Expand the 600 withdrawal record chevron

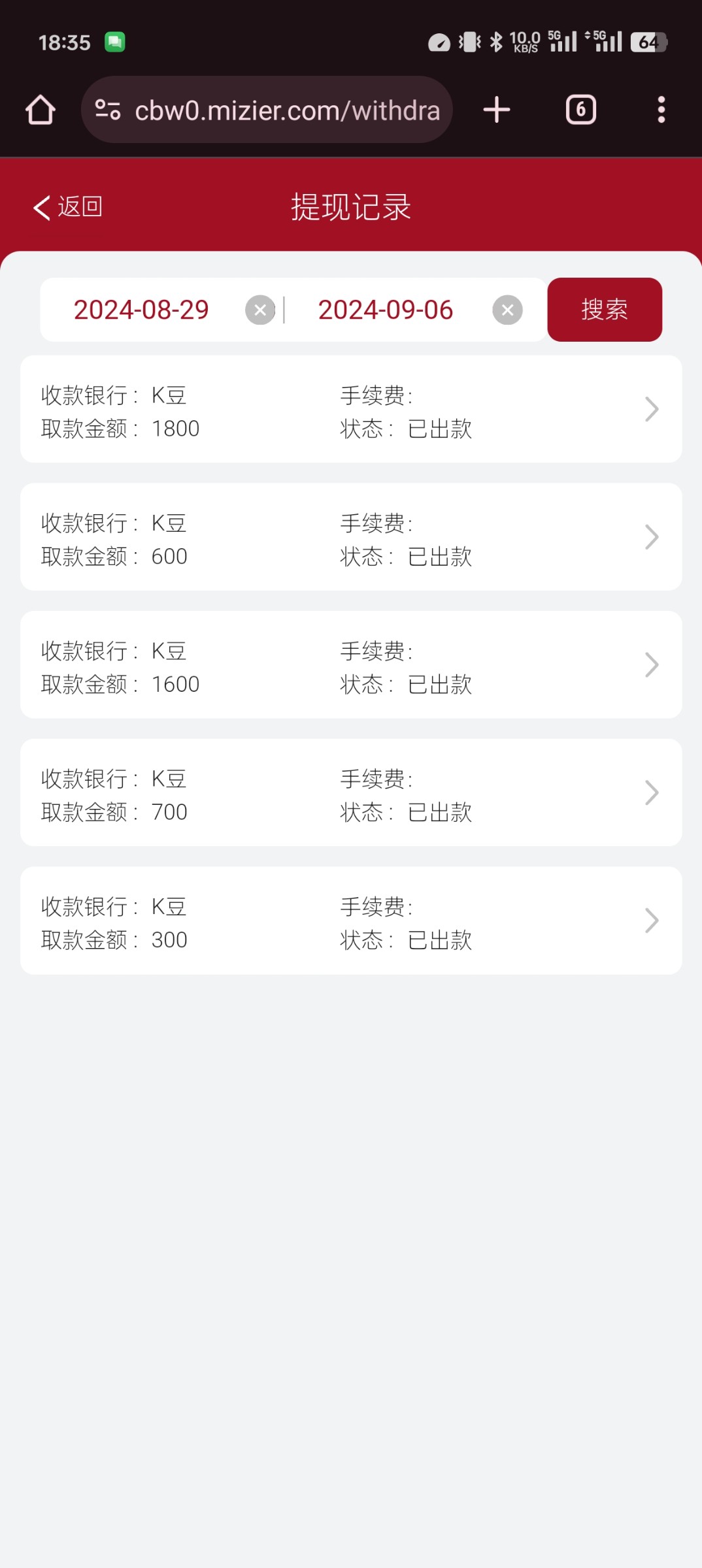click(x=651, y=537)
